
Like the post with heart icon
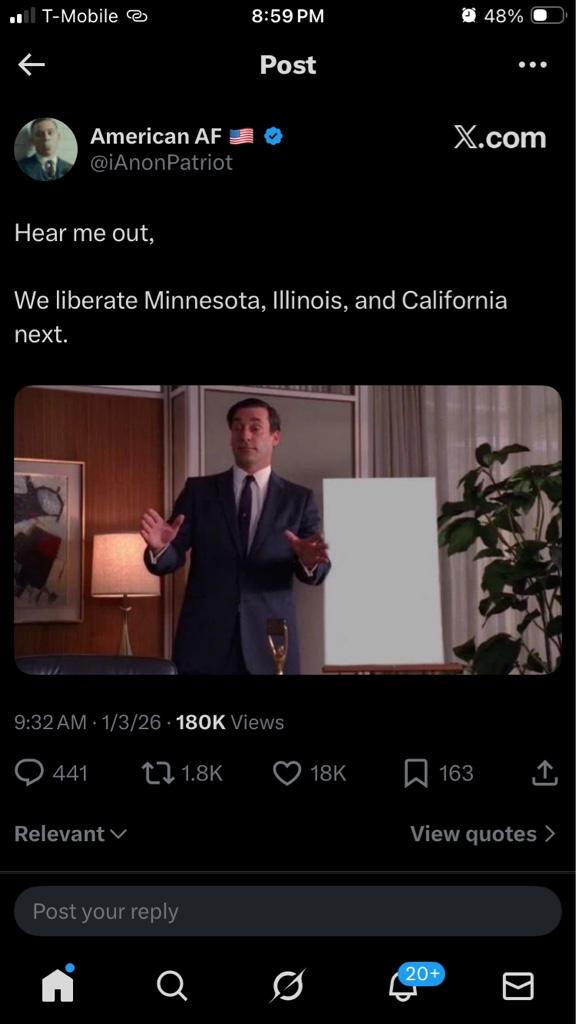286,773
